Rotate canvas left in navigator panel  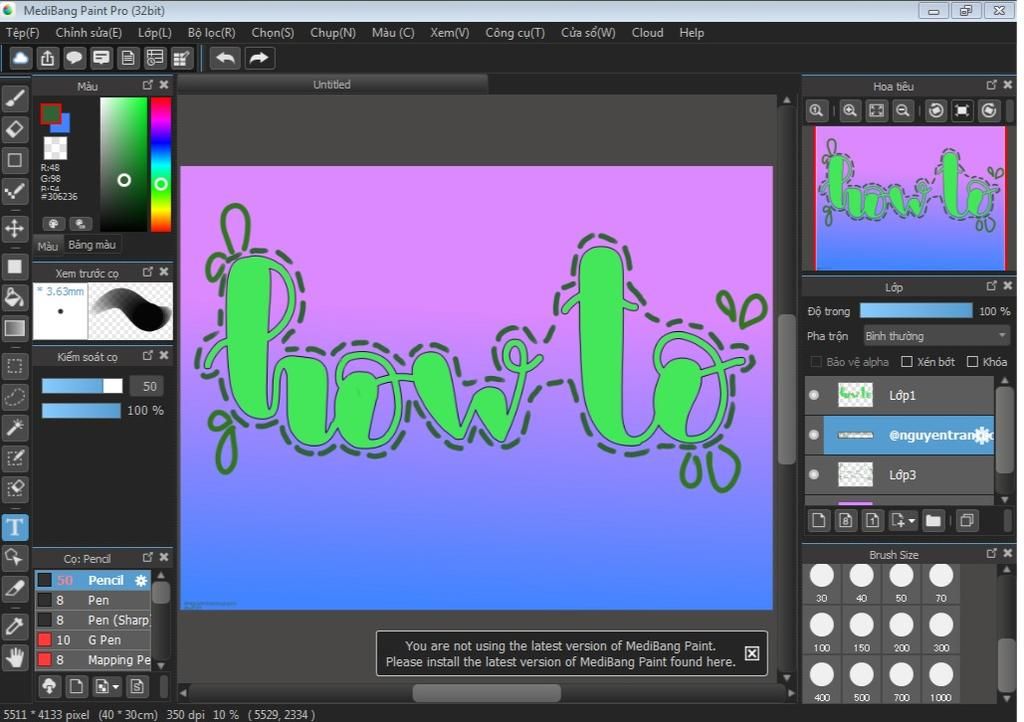(936, 110)
